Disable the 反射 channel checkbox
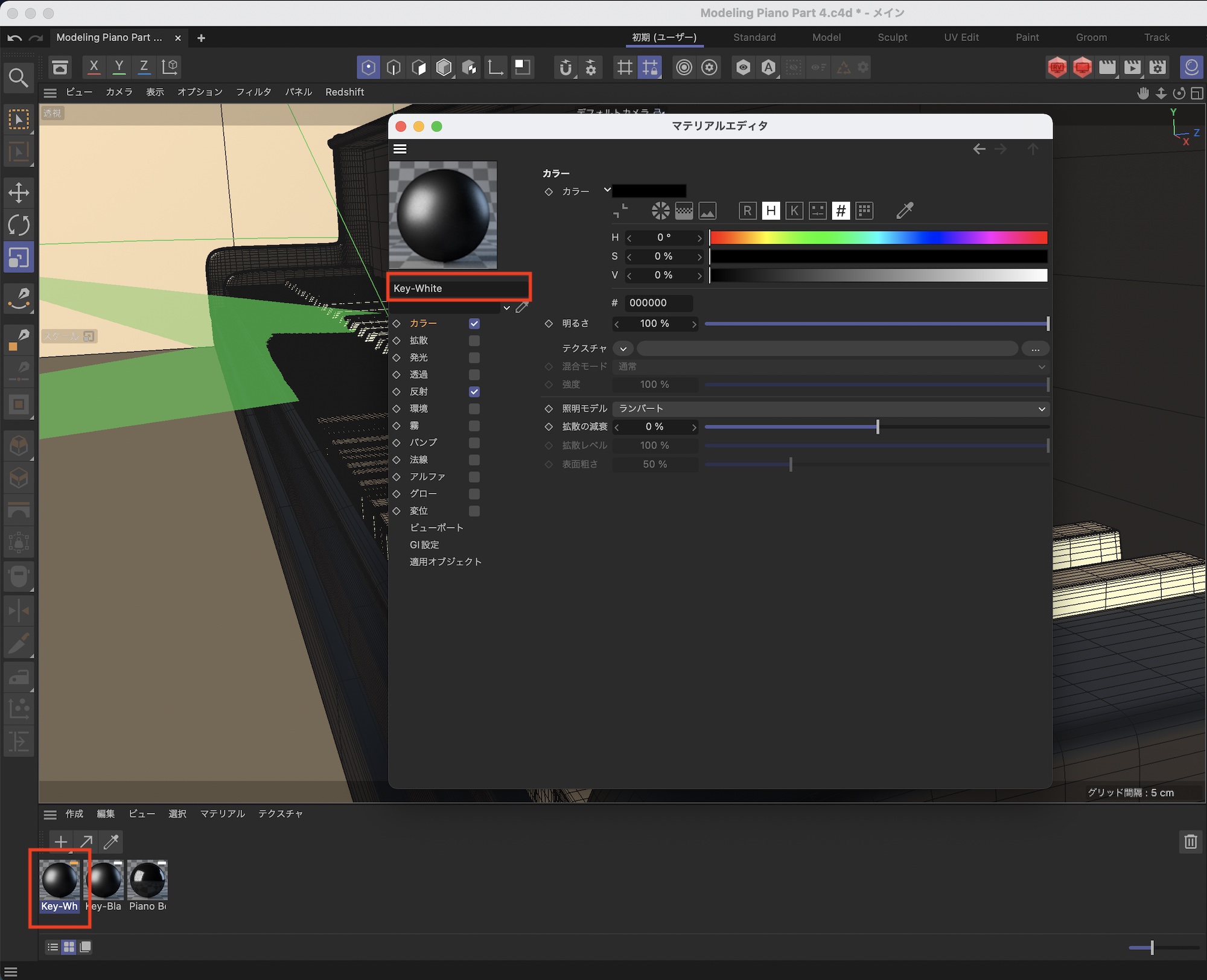 coord(474,392)
